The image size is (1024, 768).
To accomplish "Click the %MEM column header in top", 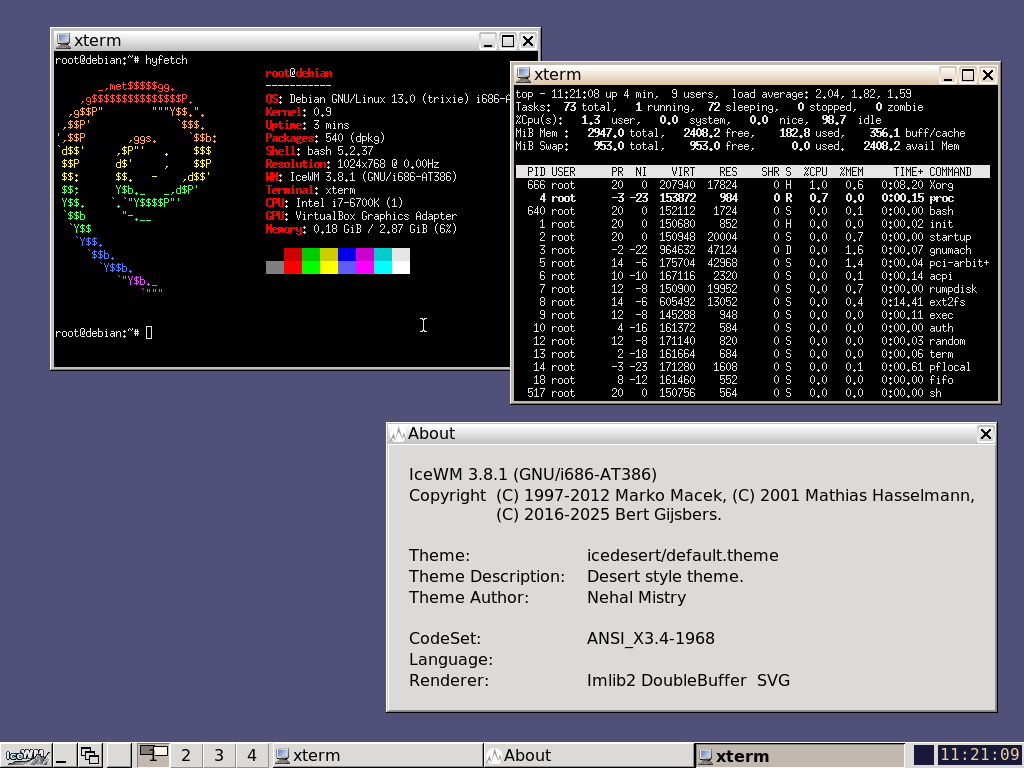I will pyautogui.click(x=852, y=172).
